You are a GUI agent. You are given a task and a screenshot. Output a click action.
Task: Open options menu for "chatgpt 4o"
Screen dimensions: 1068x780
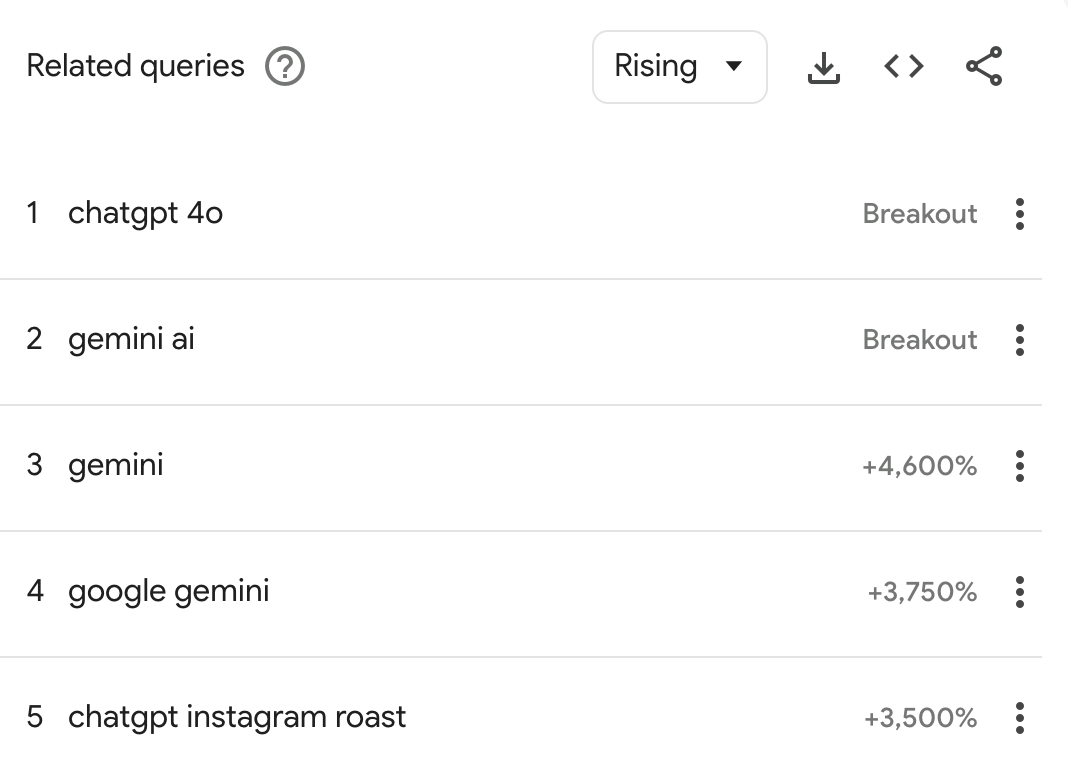pos(1019,213)
